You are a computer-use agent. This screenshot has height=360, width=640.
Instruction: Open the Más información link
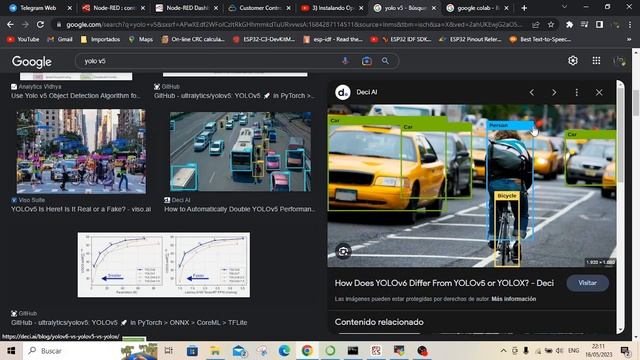point(513,299)
